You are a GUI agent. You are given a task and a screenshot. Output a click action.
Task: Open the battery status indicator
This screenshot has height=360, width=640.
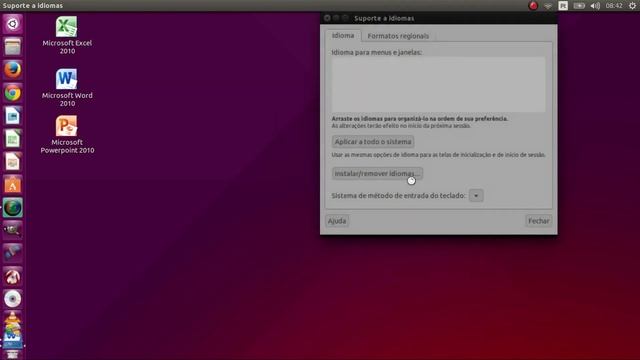tap(579, 6)
